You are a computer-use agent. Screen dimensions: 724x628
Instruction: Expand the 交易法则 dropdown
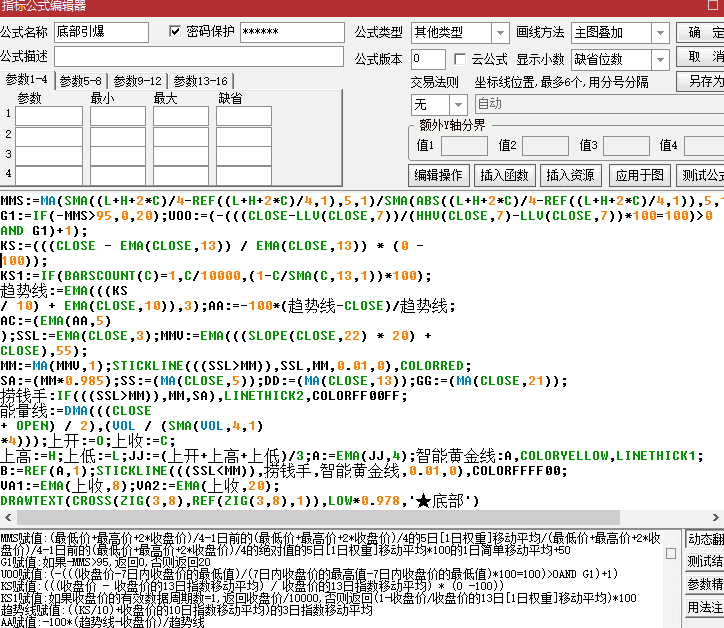click(x=458, y=104)
